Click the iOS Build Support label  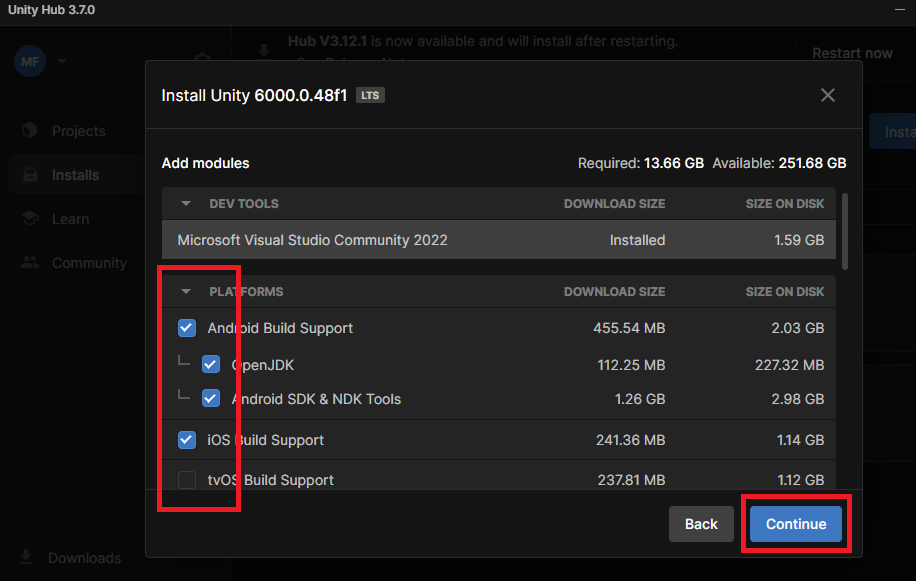click(266, 440)
